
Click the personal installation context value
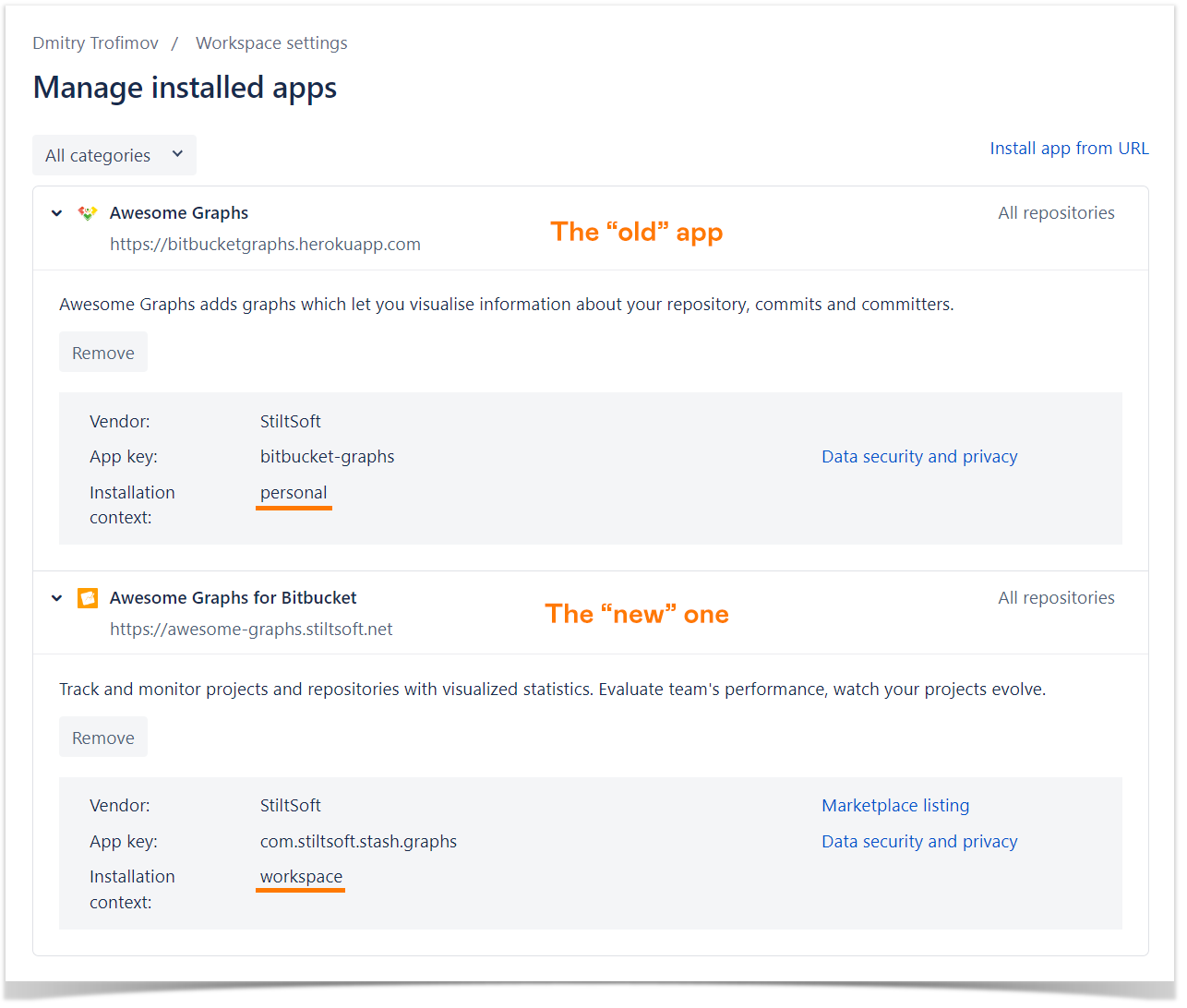click(x=294, y=493)
